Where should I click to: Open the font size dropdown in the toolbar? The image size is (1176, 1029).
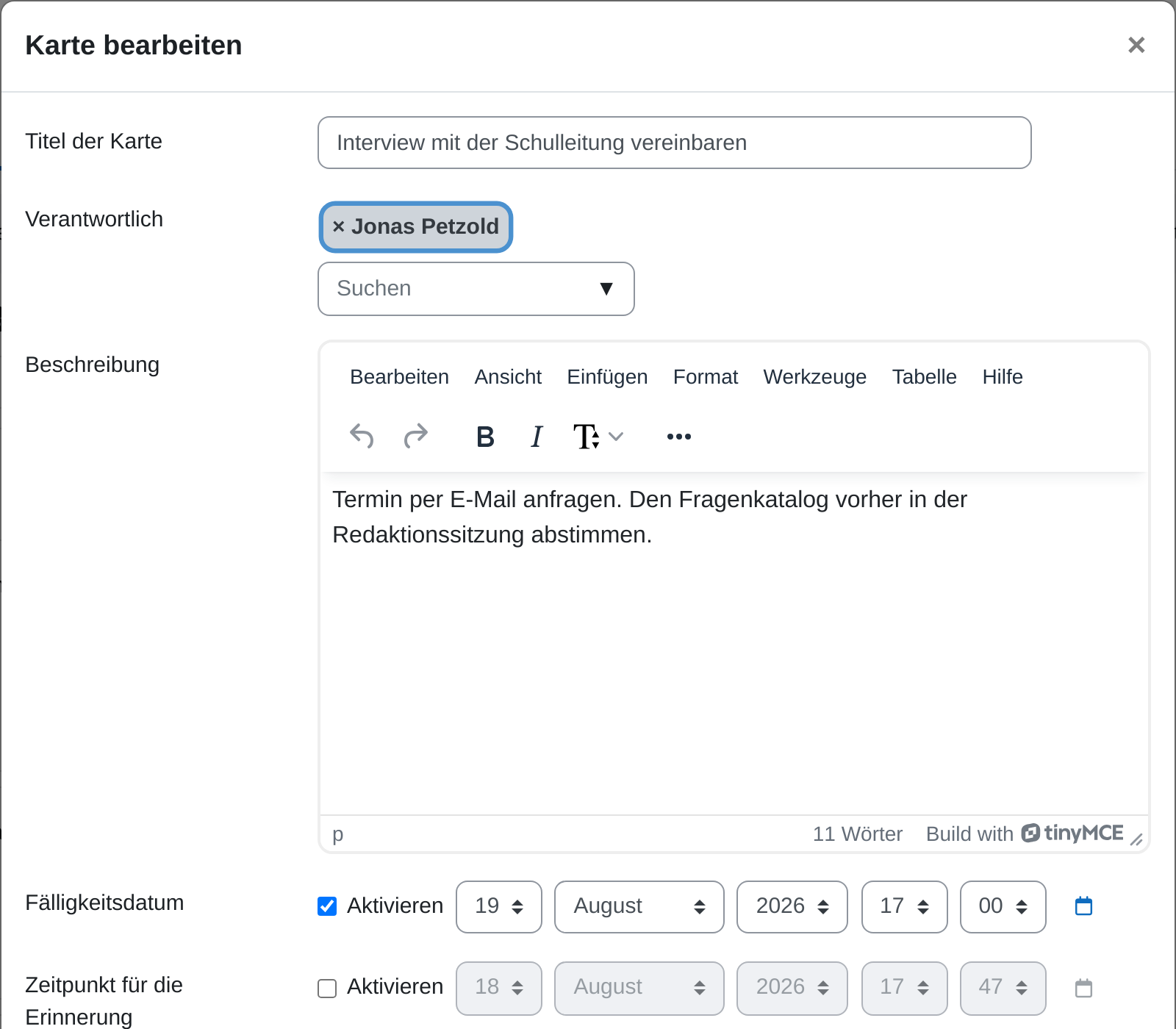pos(598,437)
